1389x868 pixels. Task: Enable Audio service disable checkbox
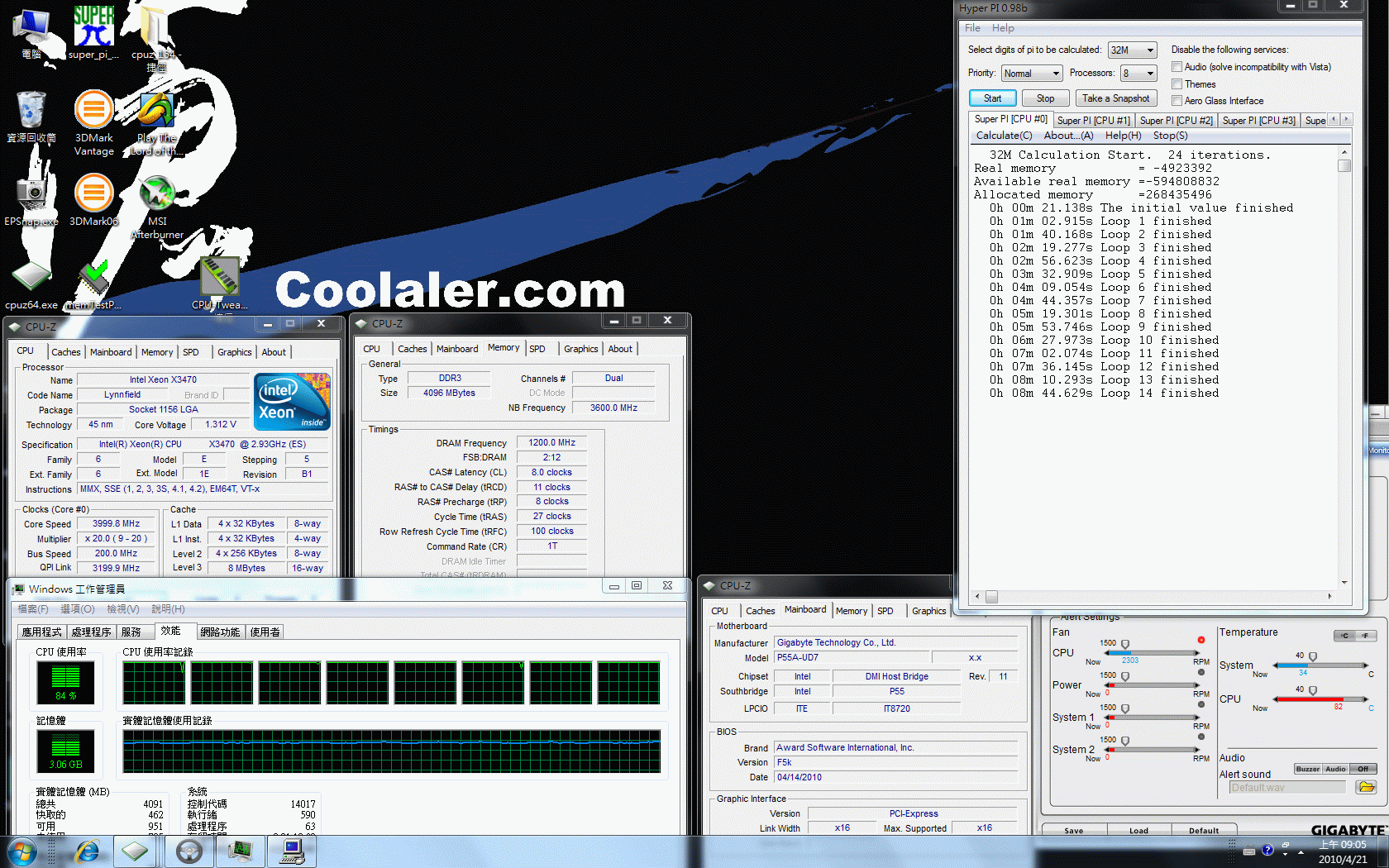1177,67
